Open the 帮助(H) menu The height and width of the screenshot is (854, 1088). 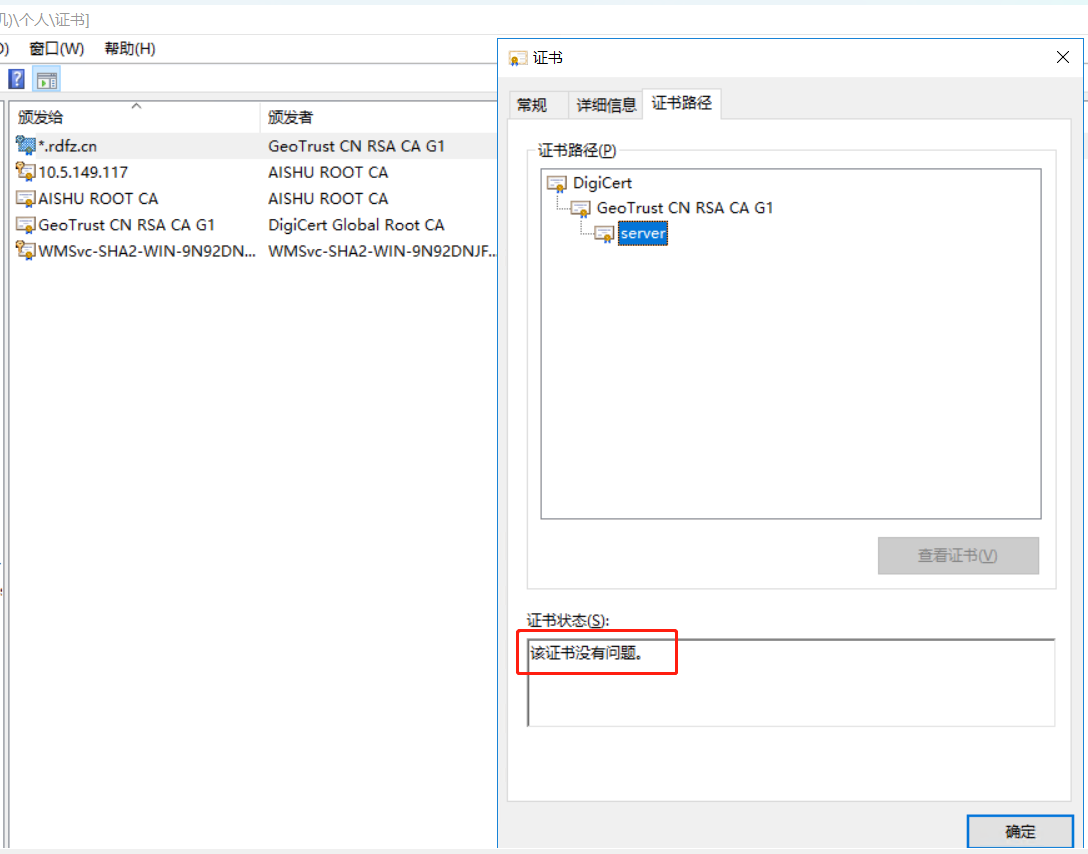[130, 49]
